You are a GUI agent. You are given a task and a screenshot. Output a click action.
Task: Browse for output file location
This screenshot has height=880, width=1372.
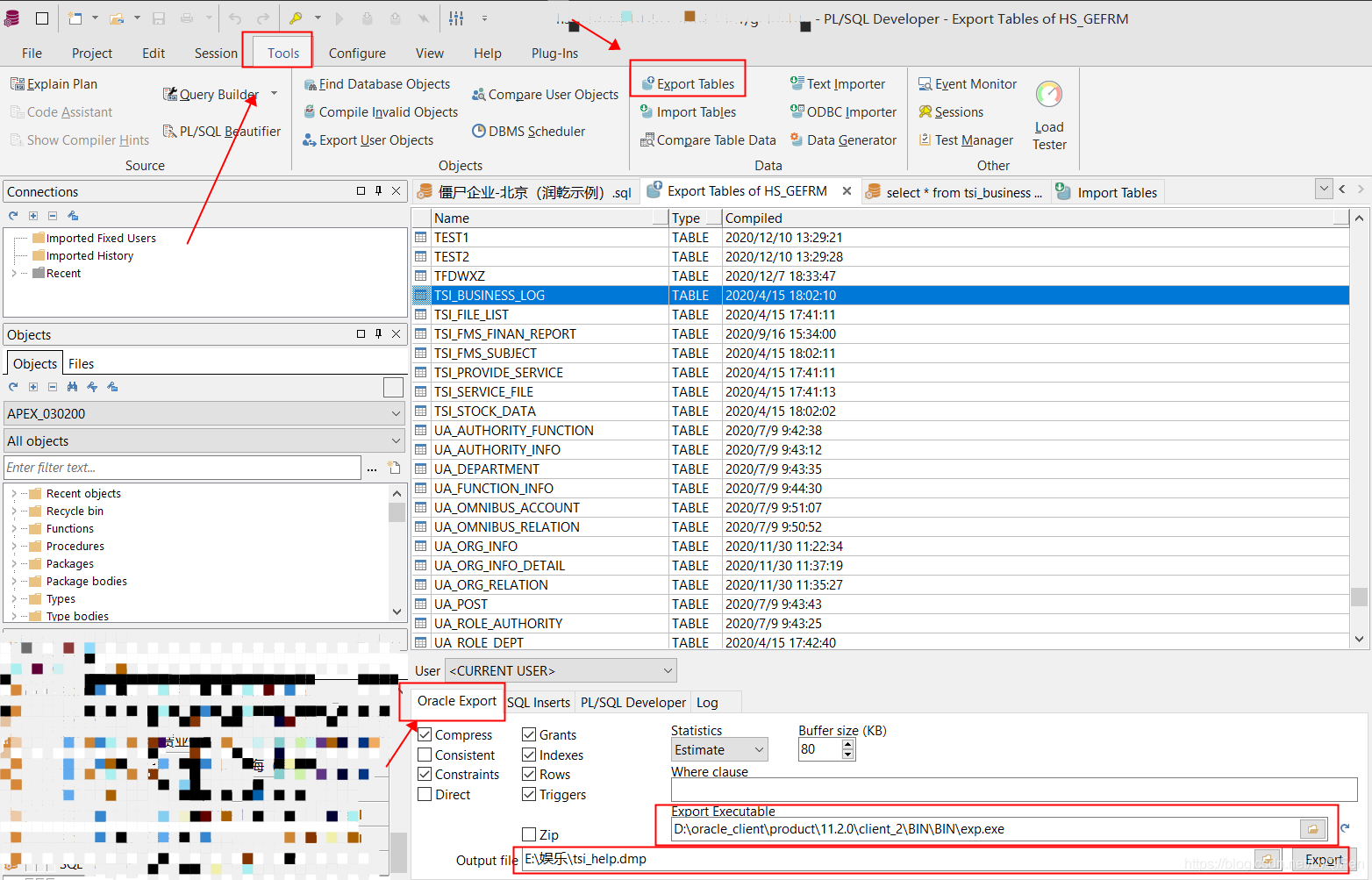[x=1267, y=859]
